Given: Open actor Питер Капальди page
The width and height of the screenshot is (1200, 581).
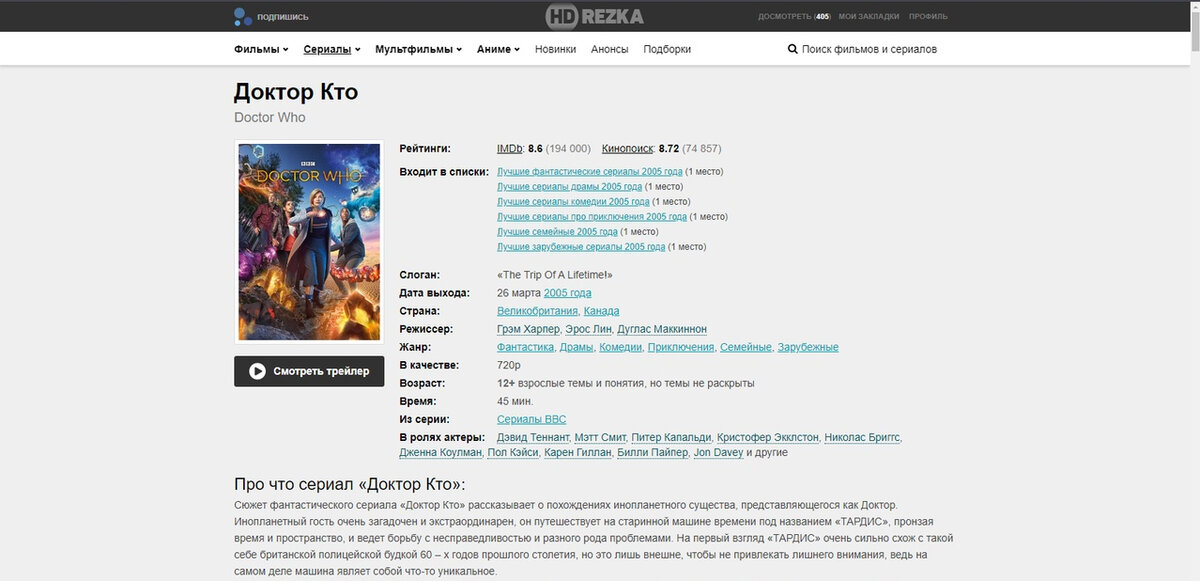Looking at the screenshot, I should pos(673,437).
